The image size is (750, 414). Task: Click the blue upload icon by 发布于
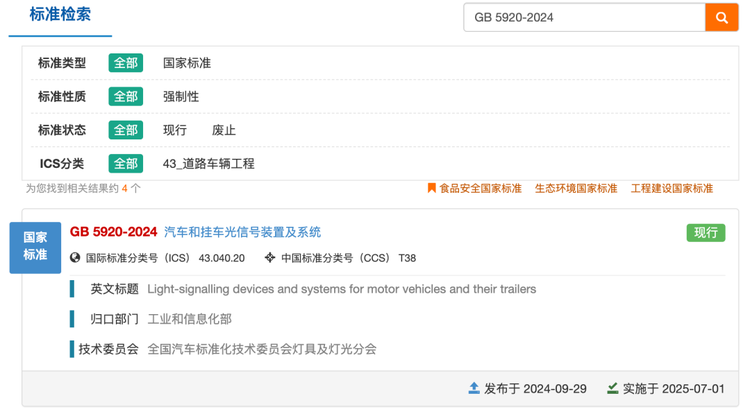tap(474, 388)
